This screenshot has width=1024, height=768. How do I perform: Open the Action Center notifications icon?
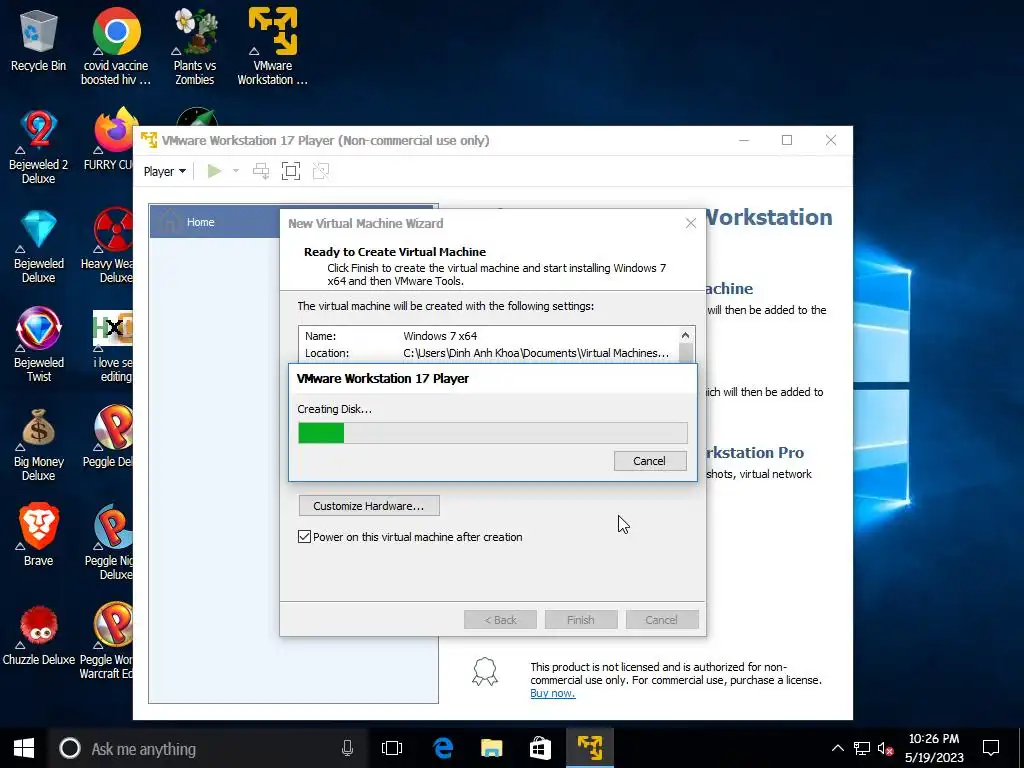click(991, 748)
